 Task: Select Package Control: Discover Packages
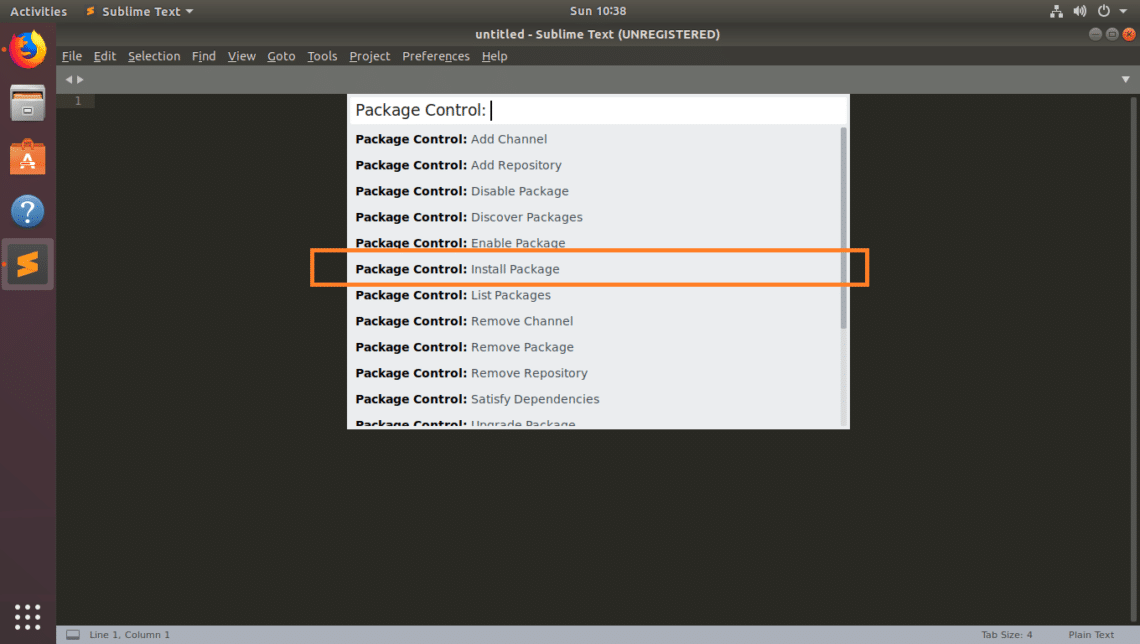[594, 217]
